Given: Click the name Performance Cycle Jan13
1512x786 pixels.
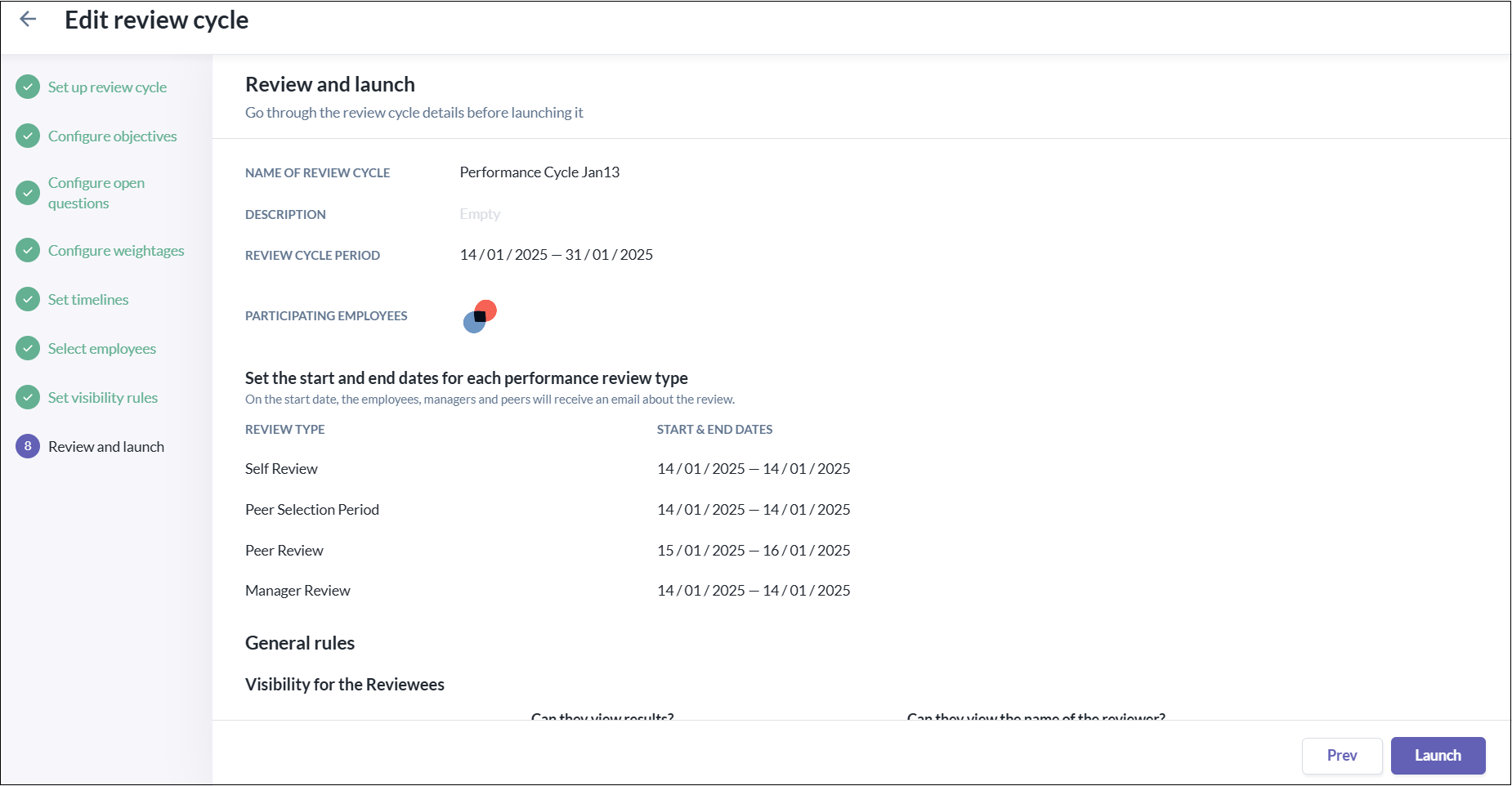Looking at the screenshot, I should pos(539,172).
